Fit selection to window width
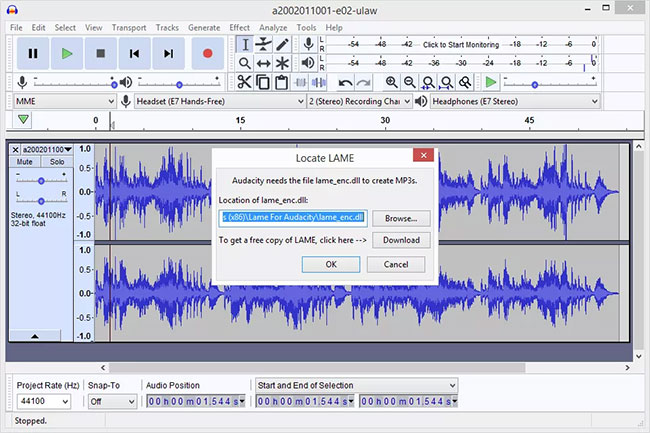650x433 pixels. click(x=428, y=82)
